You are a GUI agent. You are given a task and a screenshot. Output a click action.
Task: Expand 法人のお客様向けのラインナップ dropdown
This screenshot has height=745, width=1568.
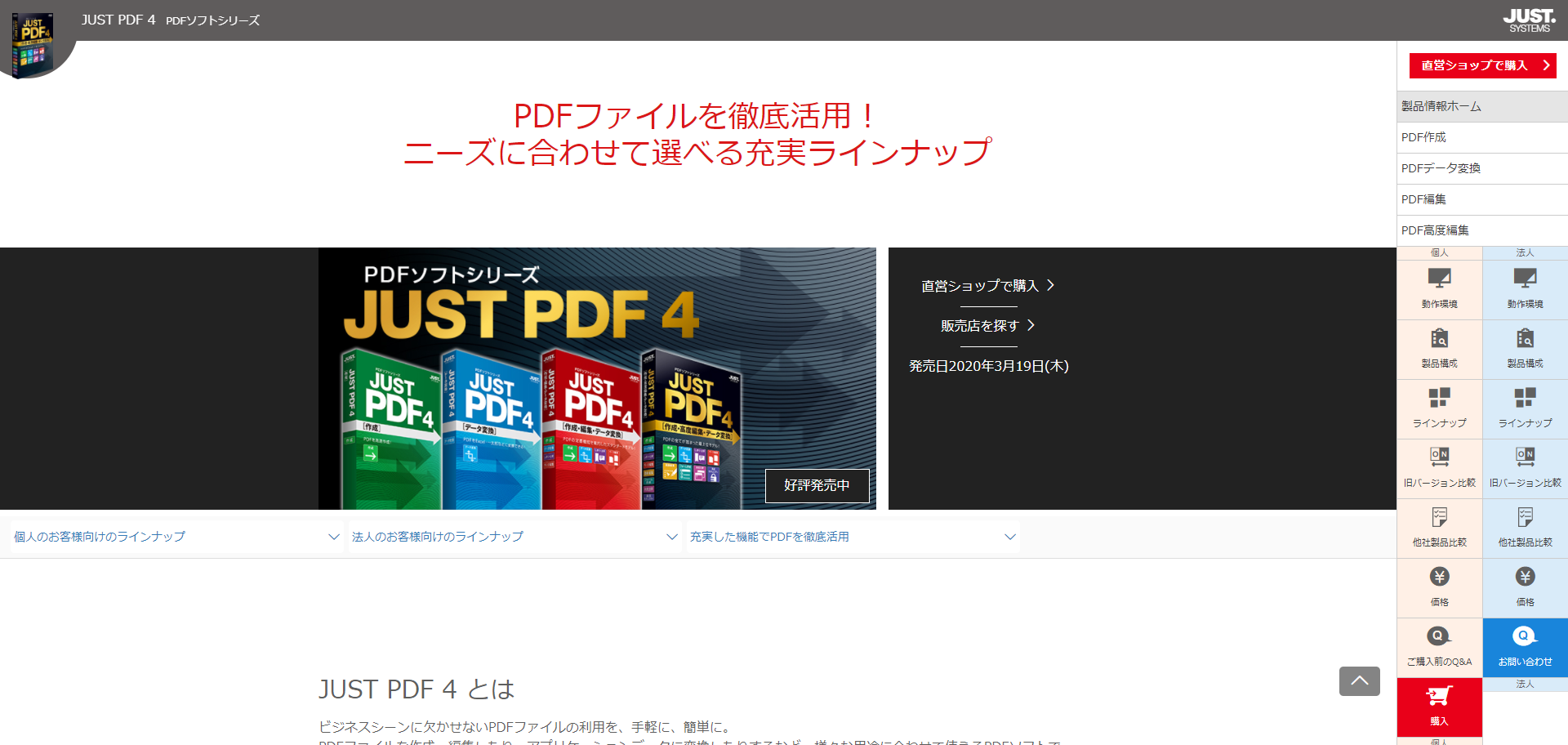coord(514,537)
